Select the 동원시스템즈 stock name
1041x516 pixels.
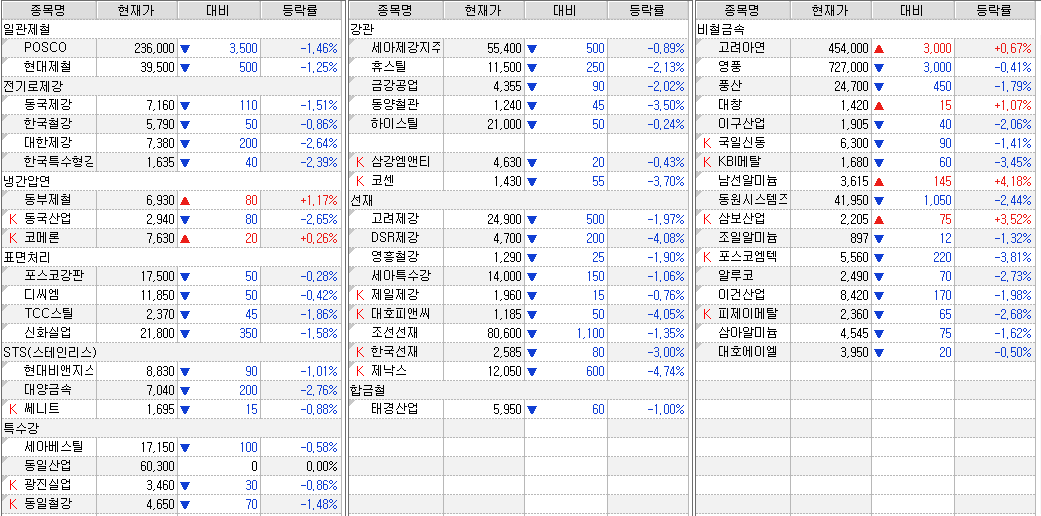753,200
